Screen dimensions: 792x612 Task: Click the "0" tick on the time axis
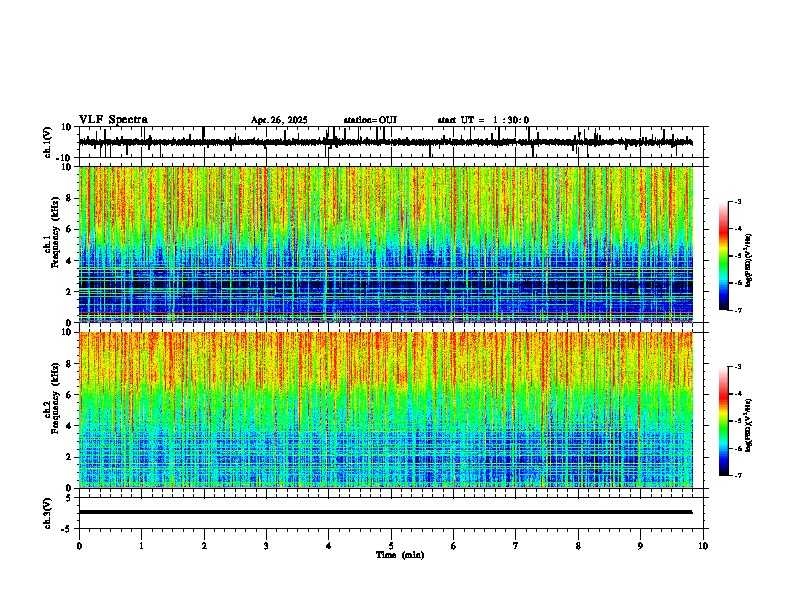coord(79,546)
